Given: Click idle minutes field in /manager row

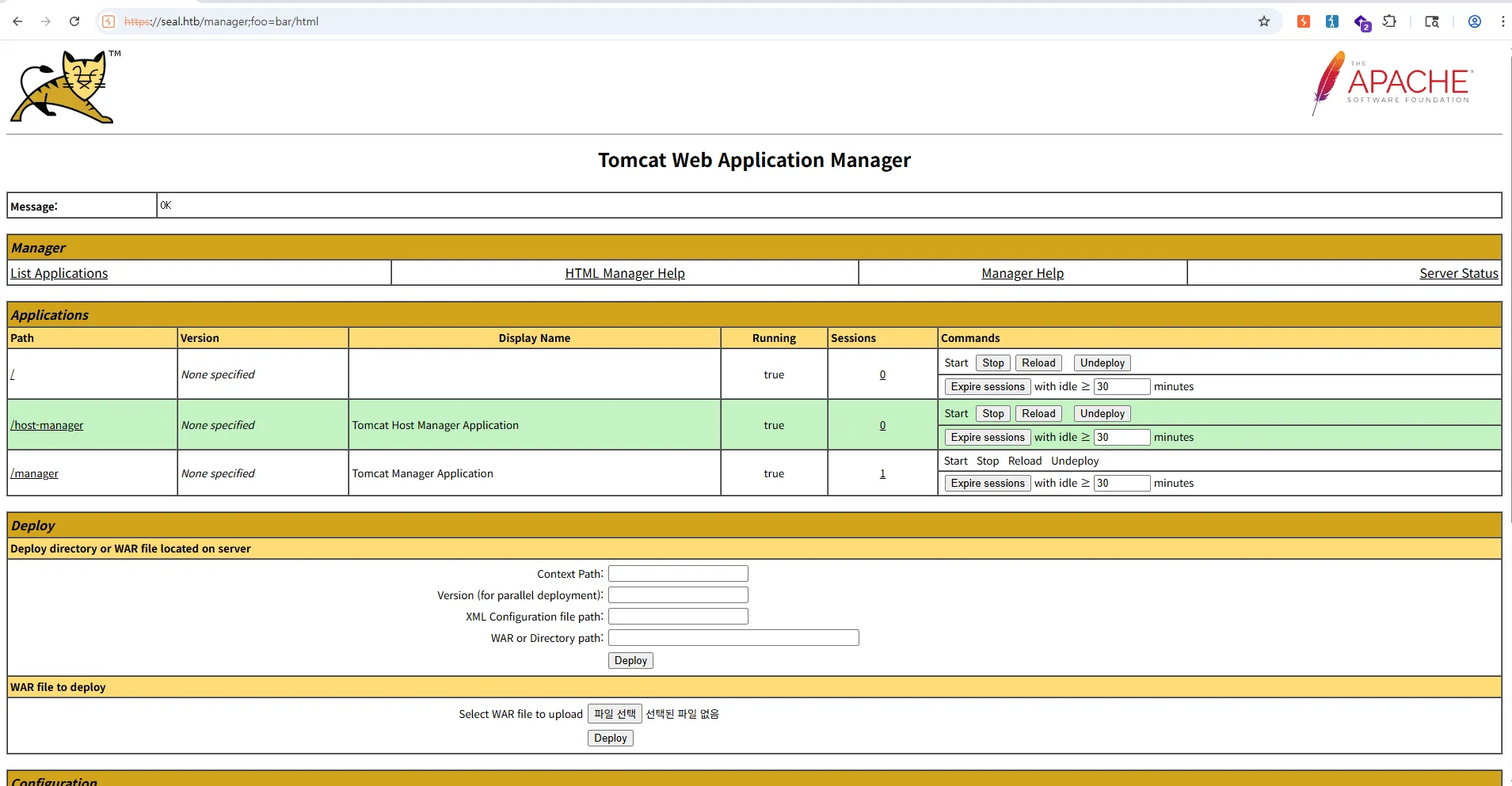Looking at the screenshot, I should [x=1122, y=483].
